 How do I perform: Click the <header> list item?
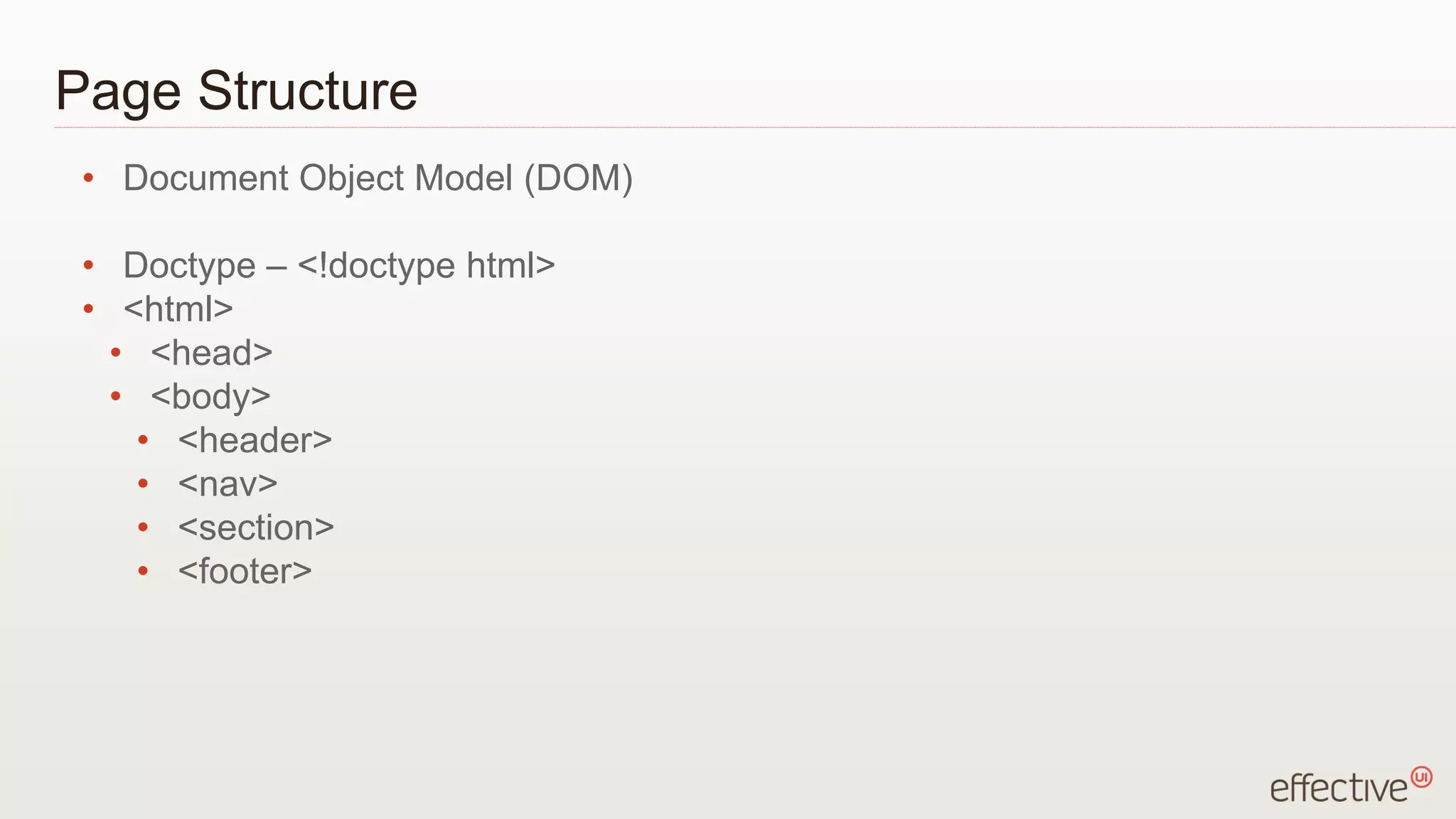tap(255, 440)
